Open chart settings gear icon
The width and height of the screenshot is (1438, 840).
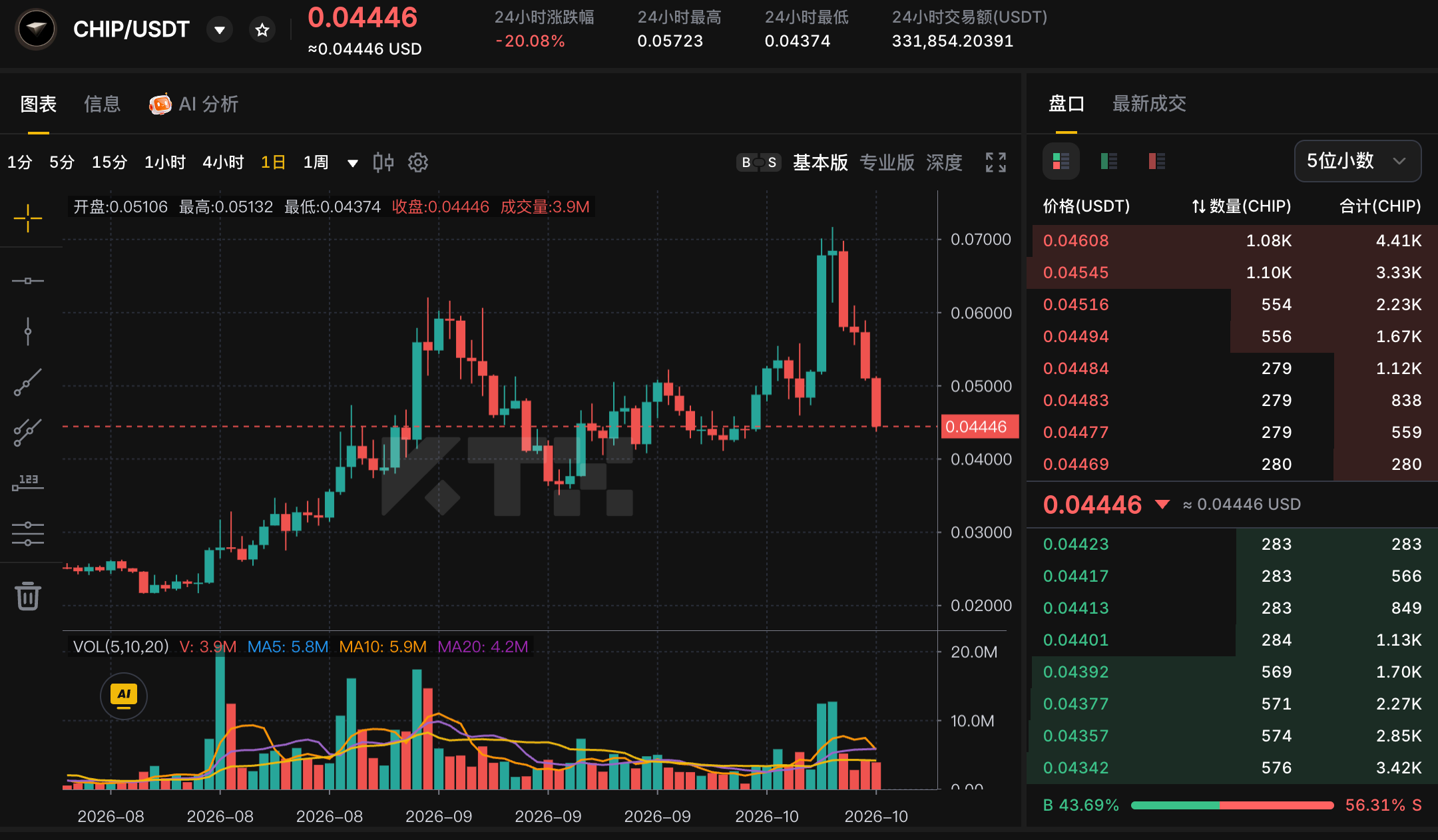pyautogui.click(x=418, y=162)
